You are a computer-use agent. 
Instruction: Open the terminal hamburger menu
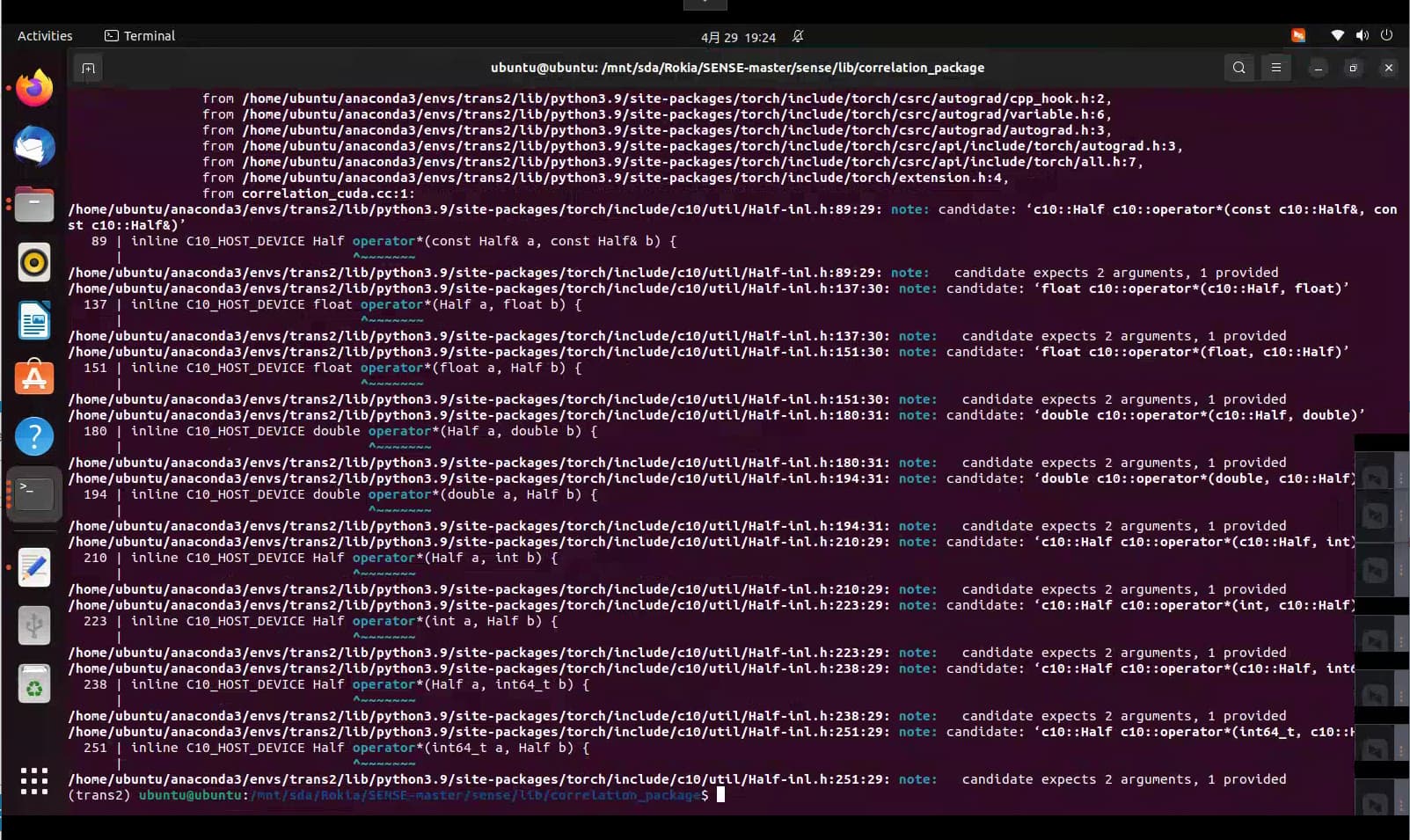point(1275,68)
